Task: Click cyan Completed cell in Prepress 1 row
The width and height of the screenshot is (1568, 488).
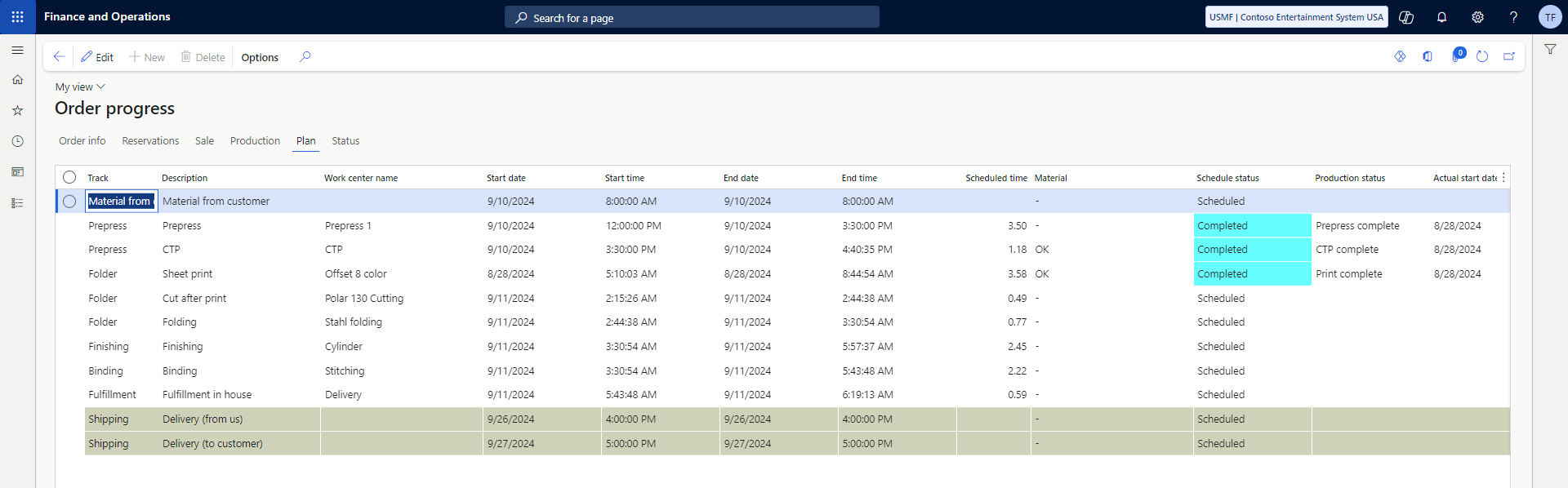Action: coord(1252,226)
